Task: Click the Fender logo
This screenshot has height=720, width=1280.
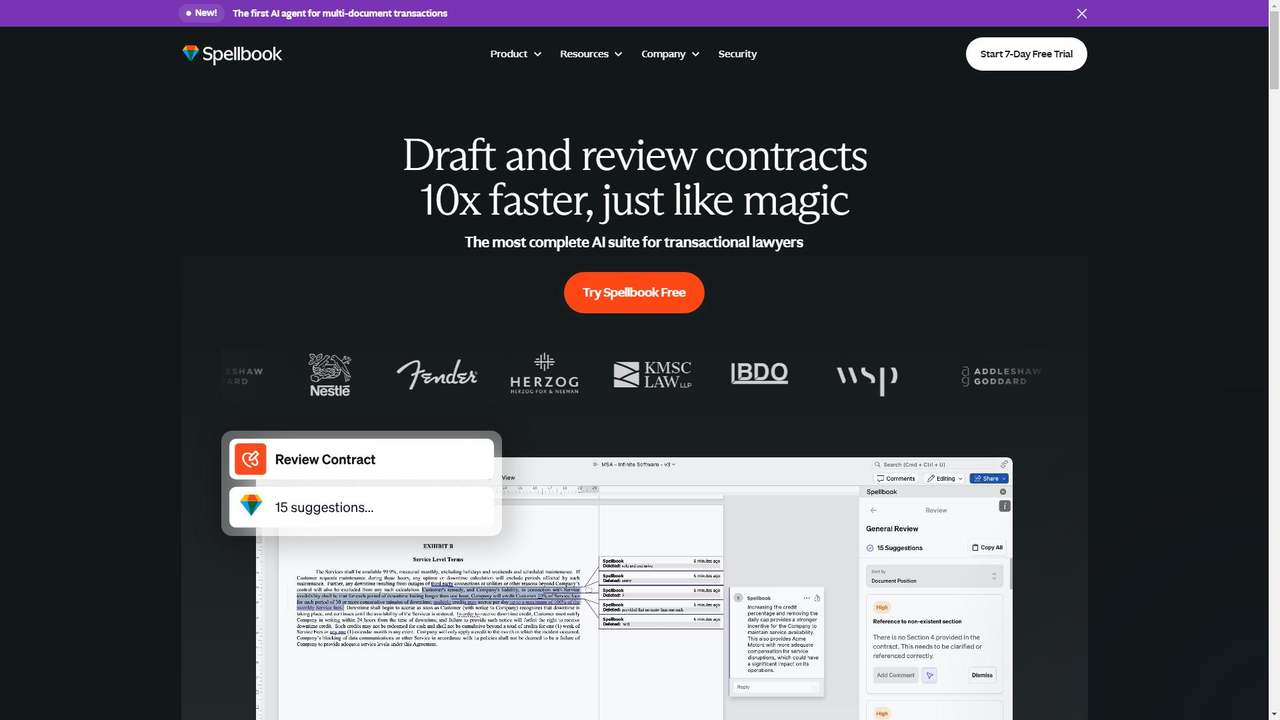Action: coord(437,375)
